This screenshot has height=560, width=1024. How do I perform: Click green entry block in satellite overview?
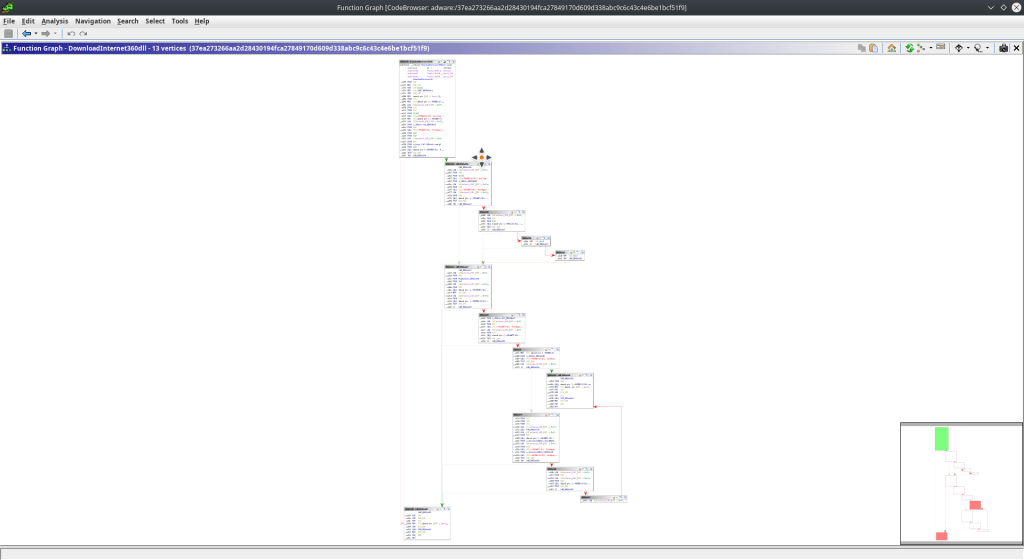(x=941, y=438)
